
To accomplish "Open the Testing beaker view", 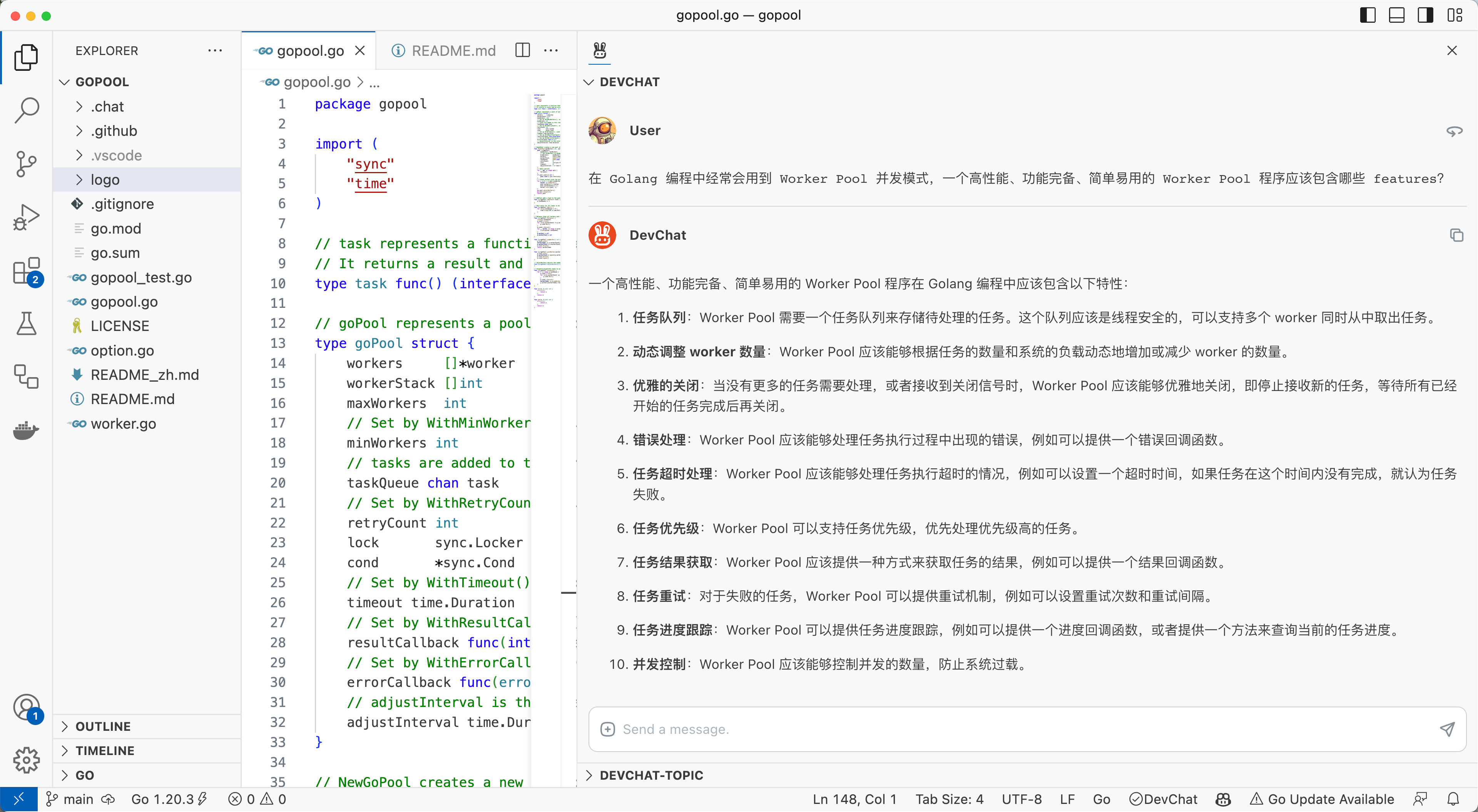I will tap(27, 324).
